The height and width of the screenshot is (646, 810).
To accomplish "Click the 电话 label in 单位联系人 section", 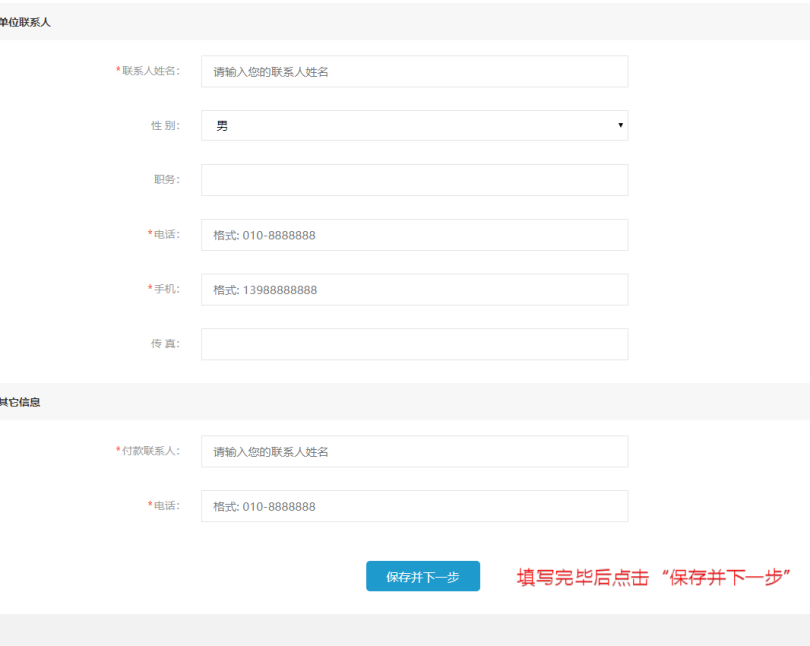I will click(165, 234).
